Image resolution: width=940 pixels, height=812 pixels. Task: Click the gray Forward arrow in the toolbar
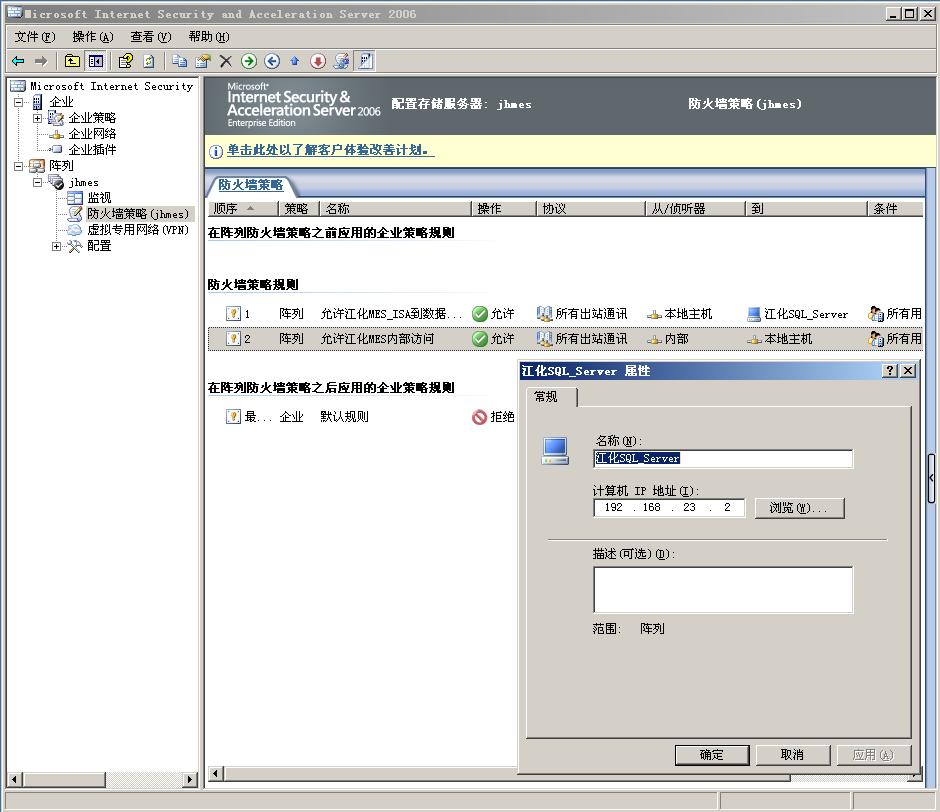tap(41, 61)
